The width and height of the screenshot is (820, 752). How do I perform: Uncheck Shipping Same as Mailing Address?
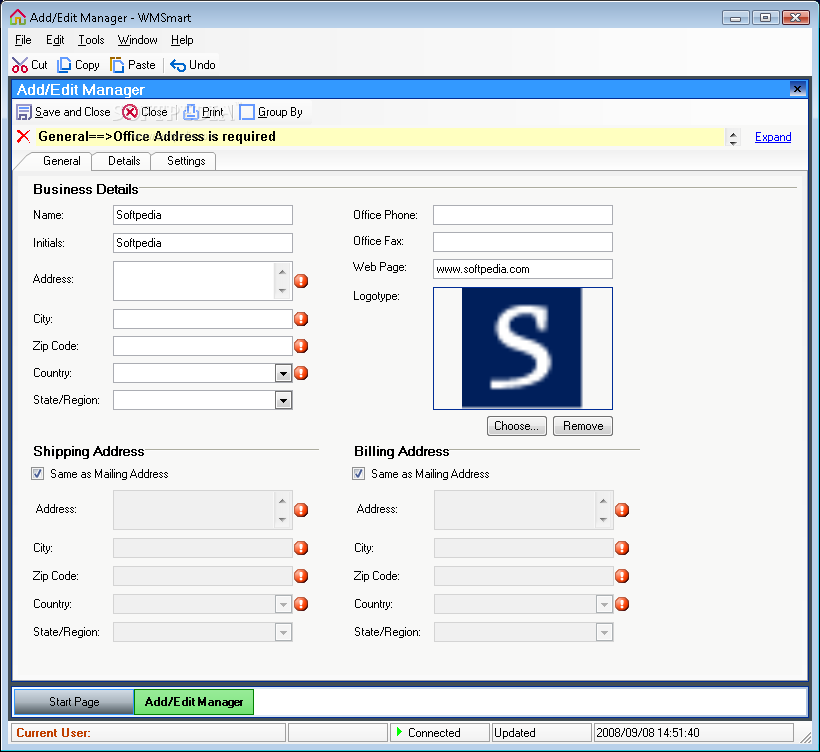click(38, 474)
